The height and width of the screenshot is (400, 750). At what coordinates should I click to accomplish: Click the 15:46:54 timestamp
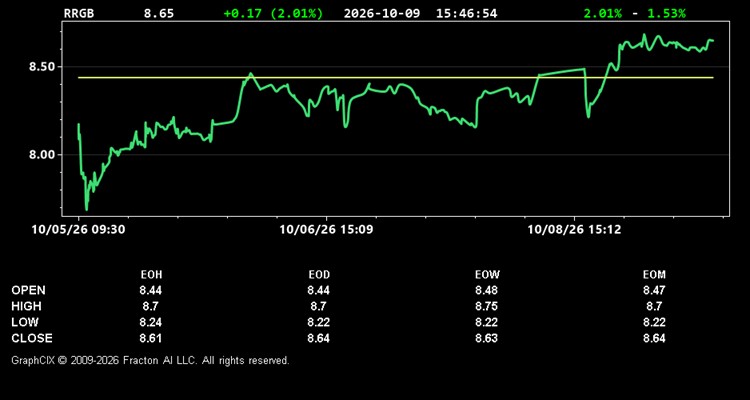tap(466, 13)
